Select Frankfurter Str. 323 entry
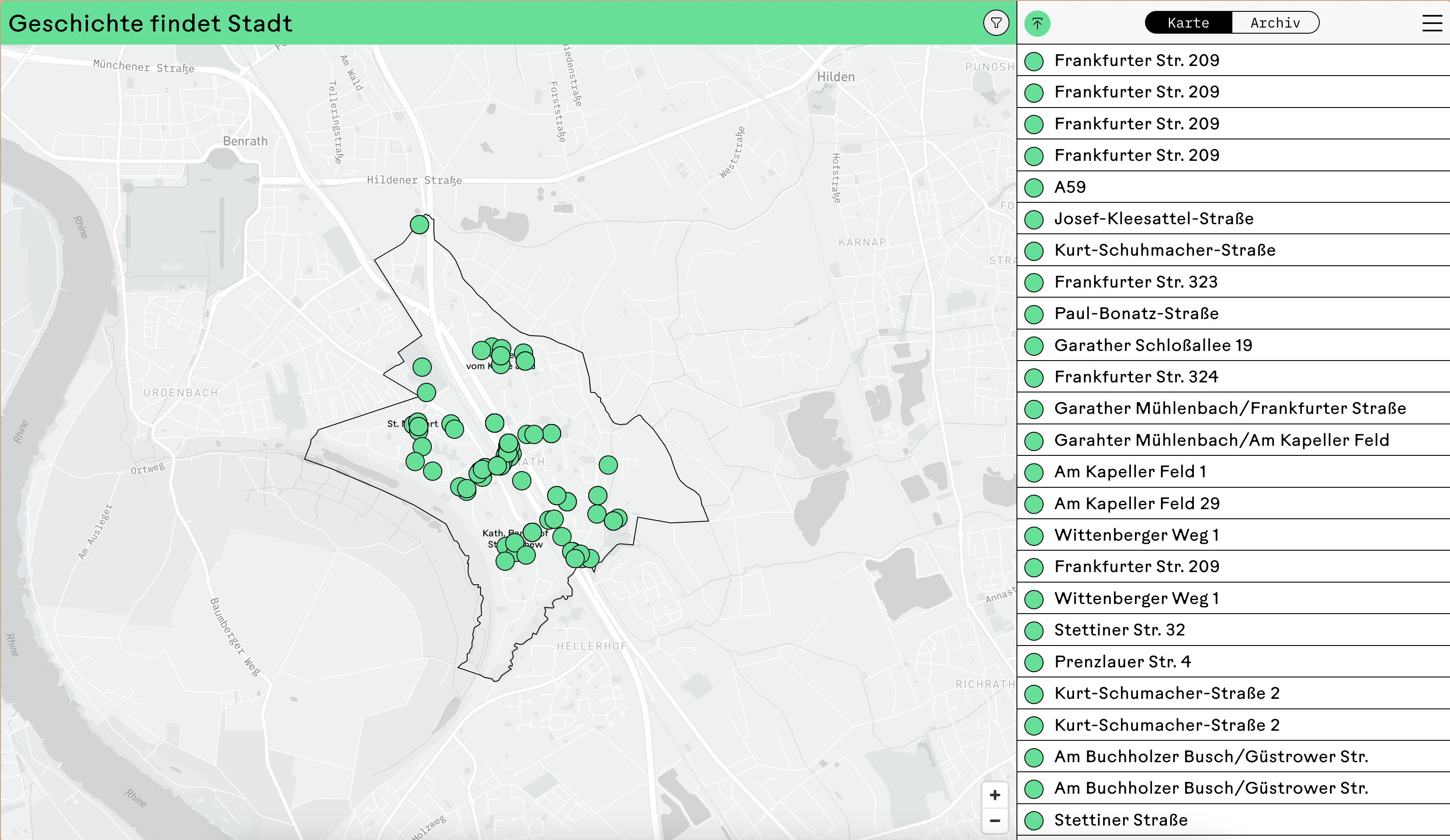This screenshot has width=1450, height=840. [x=1136, y=282]
